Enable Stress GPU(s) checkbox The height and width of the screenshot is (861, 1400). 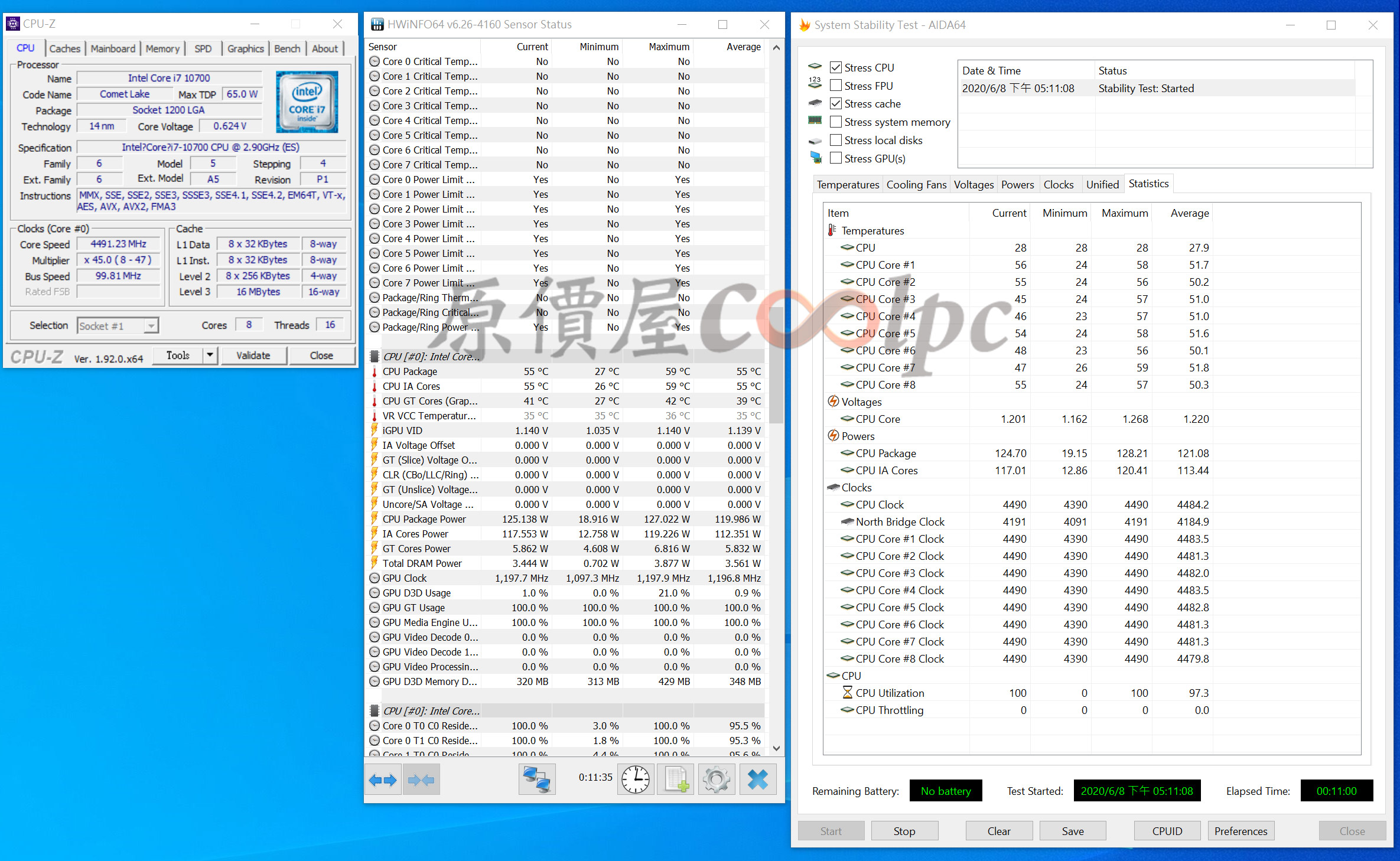coord(836,158)
